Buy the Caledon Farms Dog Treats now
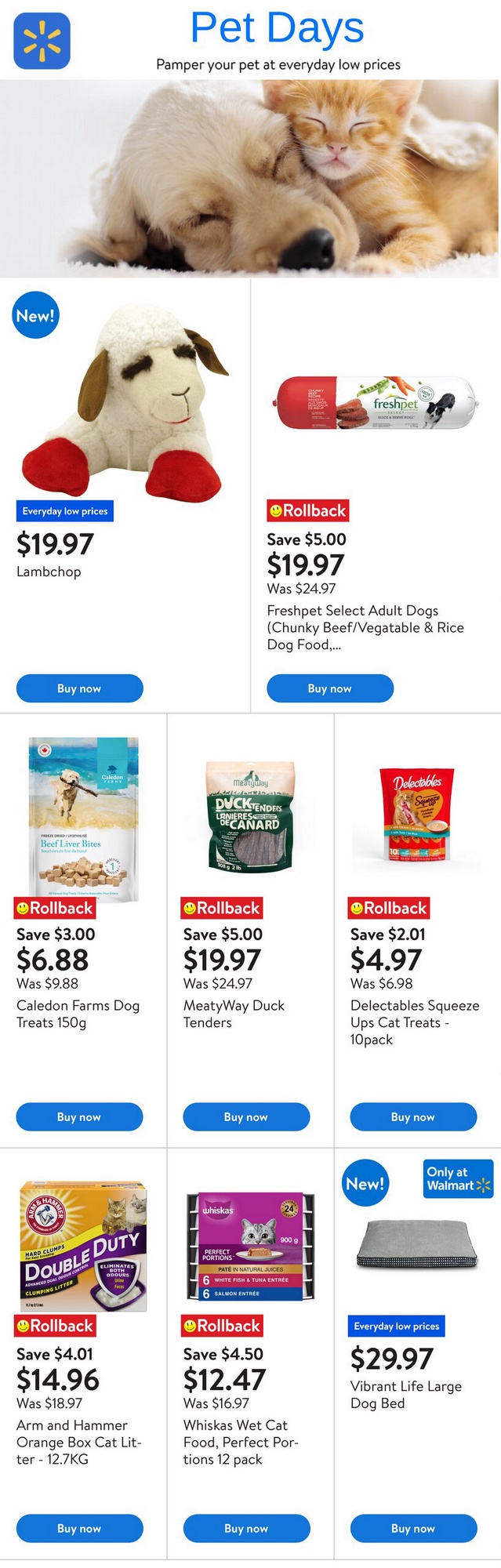This screenshot has height=1568, width=501. click(79, 1116)
